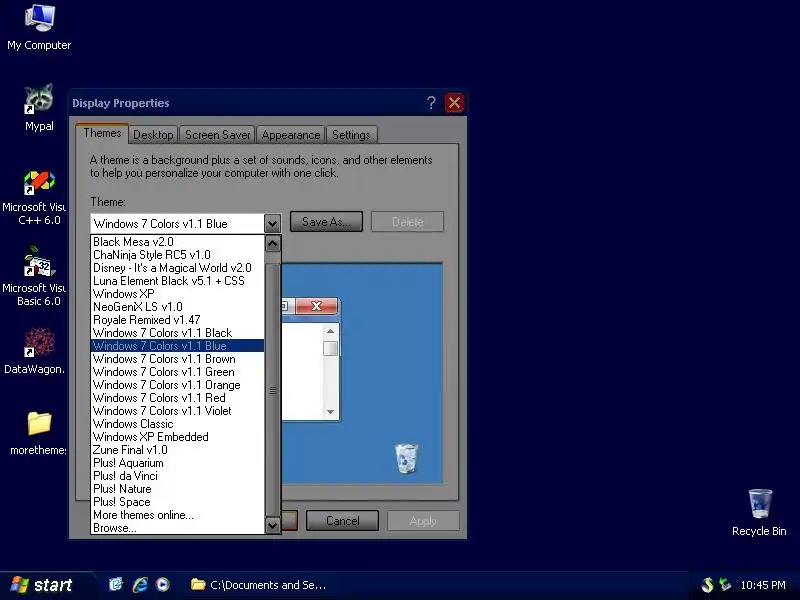Choose Windows XP Embedded theme
The image size is (800, 600).
177,437
